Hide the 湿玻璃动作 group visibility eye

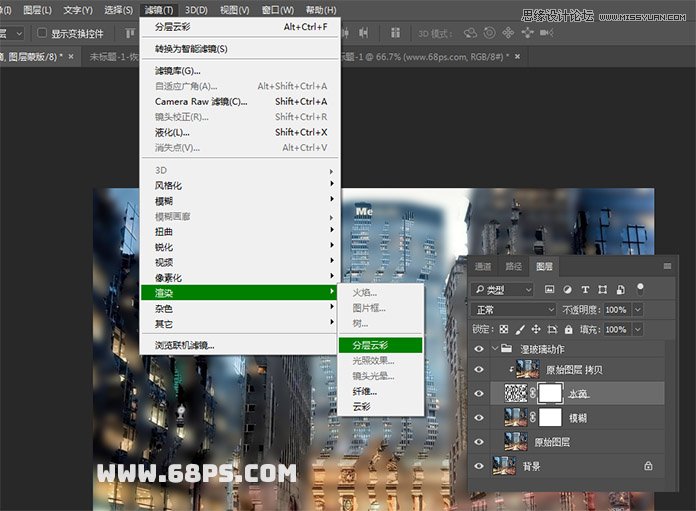click(479, 349)
